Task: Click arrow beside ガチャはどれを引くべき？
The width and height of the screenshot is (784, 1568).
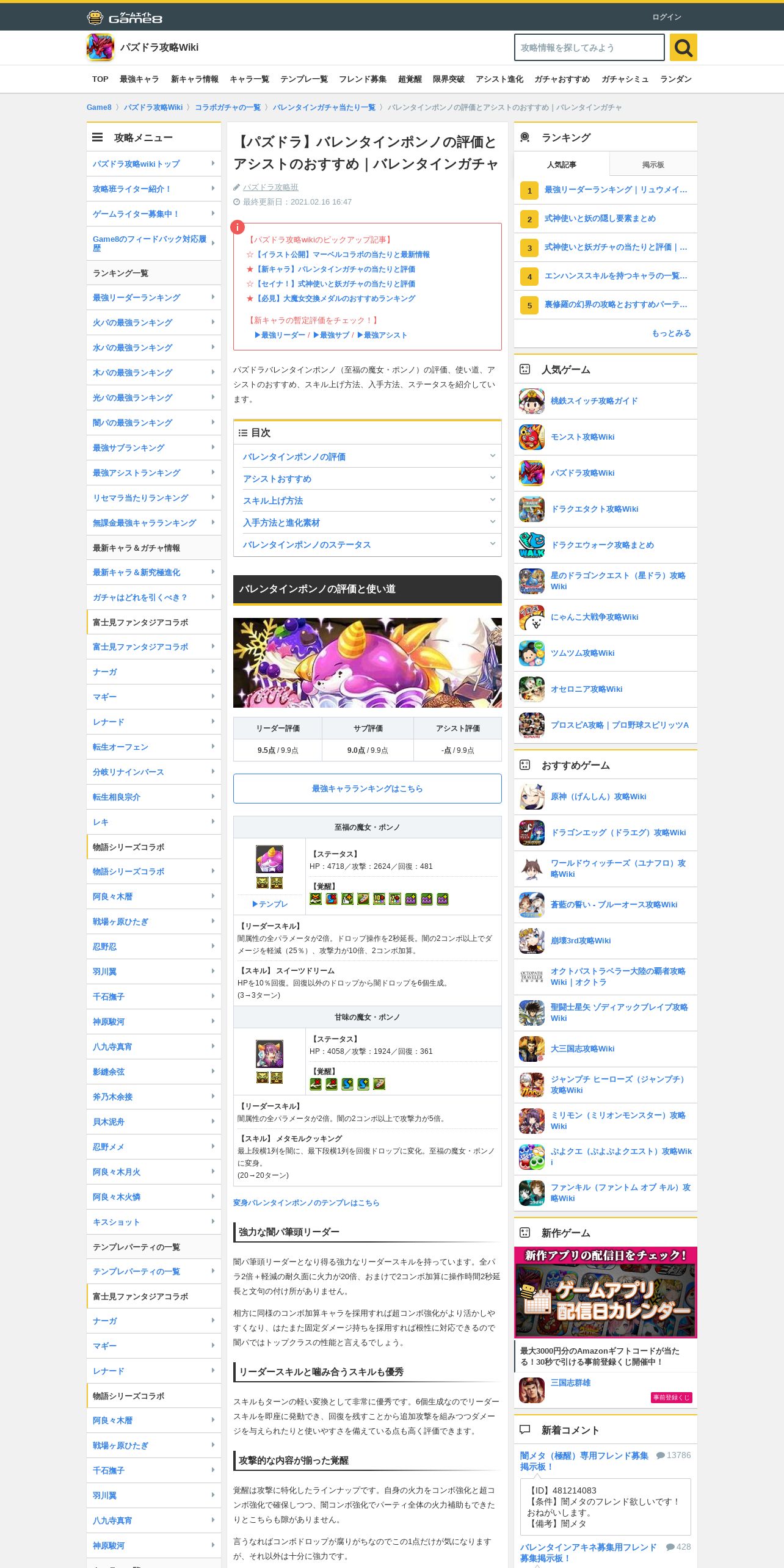Action: (x=212, y=597)
